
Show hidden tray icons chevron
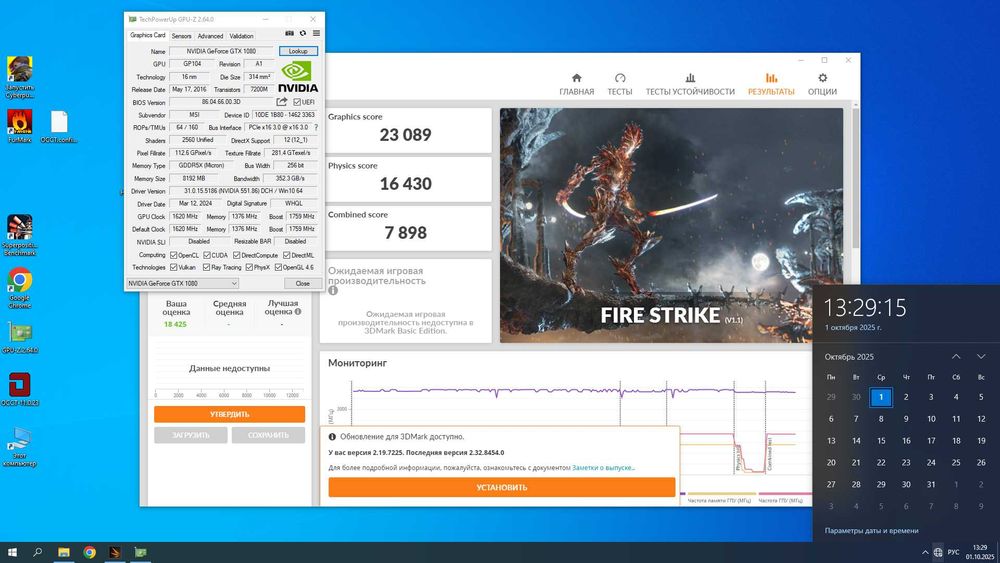click(x=925, y=552)
